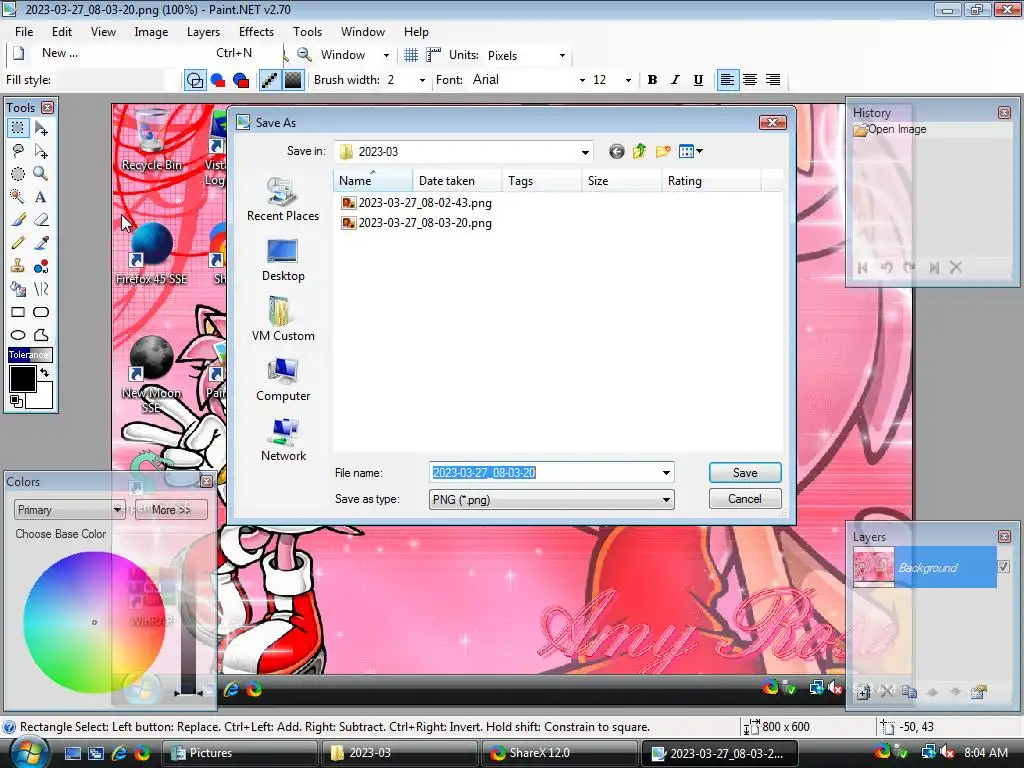This screenshot has height=768, width=1024.
Task: Go to Desktop in places sidebar
Action: [x=283, y=261]
